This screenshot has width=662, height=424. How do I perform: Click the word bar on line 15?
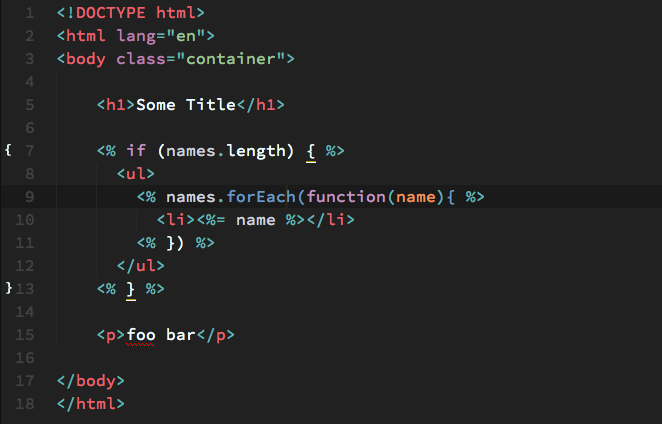pyautogui.click(x=180, y=335)
